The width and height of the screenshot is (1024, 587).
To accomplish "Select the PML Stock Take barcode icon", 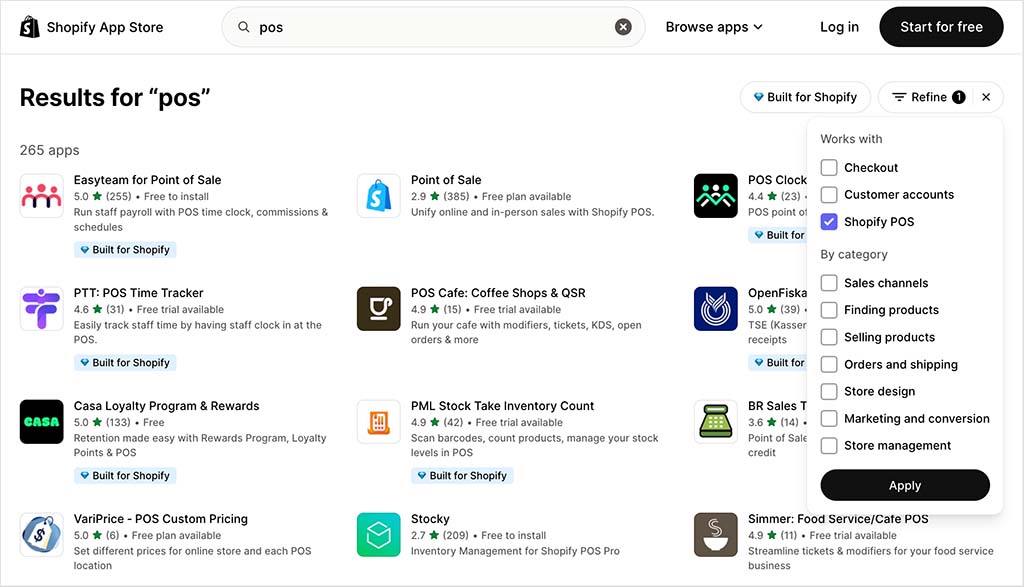I will coord(378,421).
